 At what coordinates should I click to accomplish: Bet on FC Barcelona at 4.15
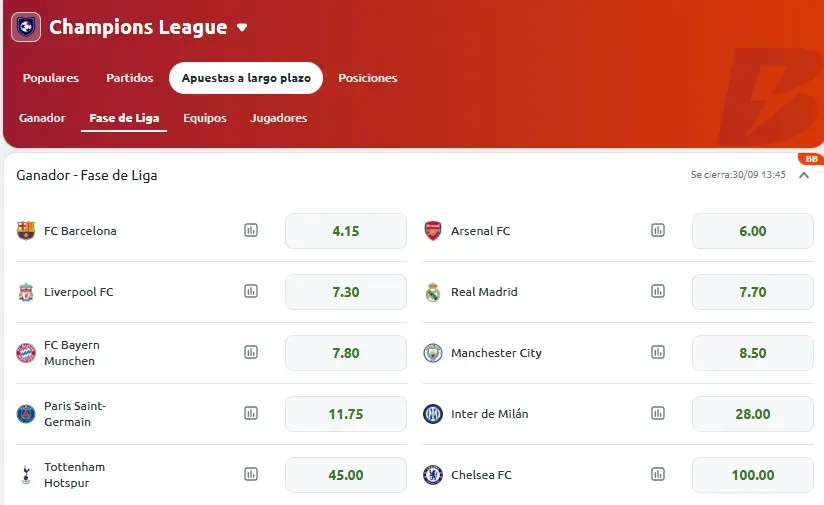point(346,231)
